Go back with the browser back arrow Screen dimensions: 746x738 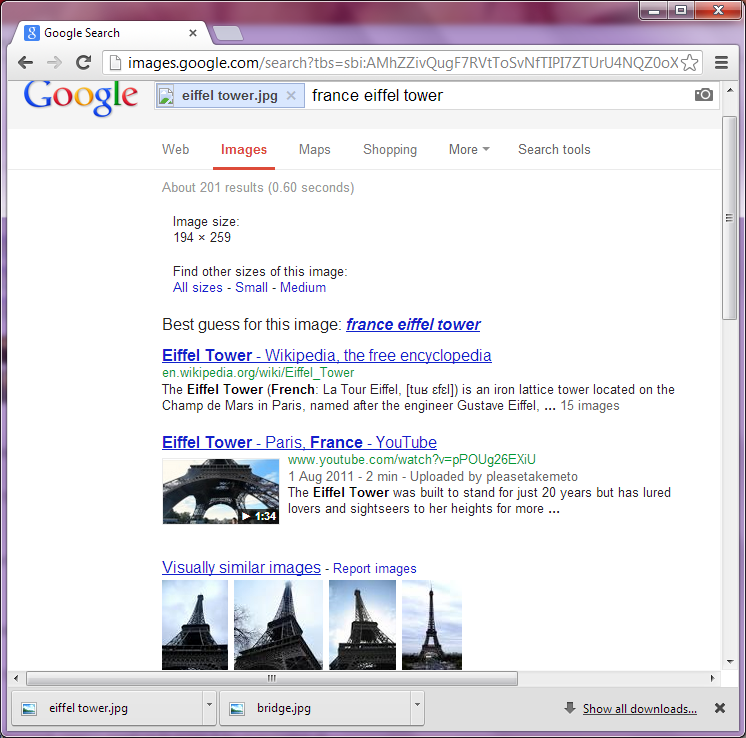click(25, 62)
